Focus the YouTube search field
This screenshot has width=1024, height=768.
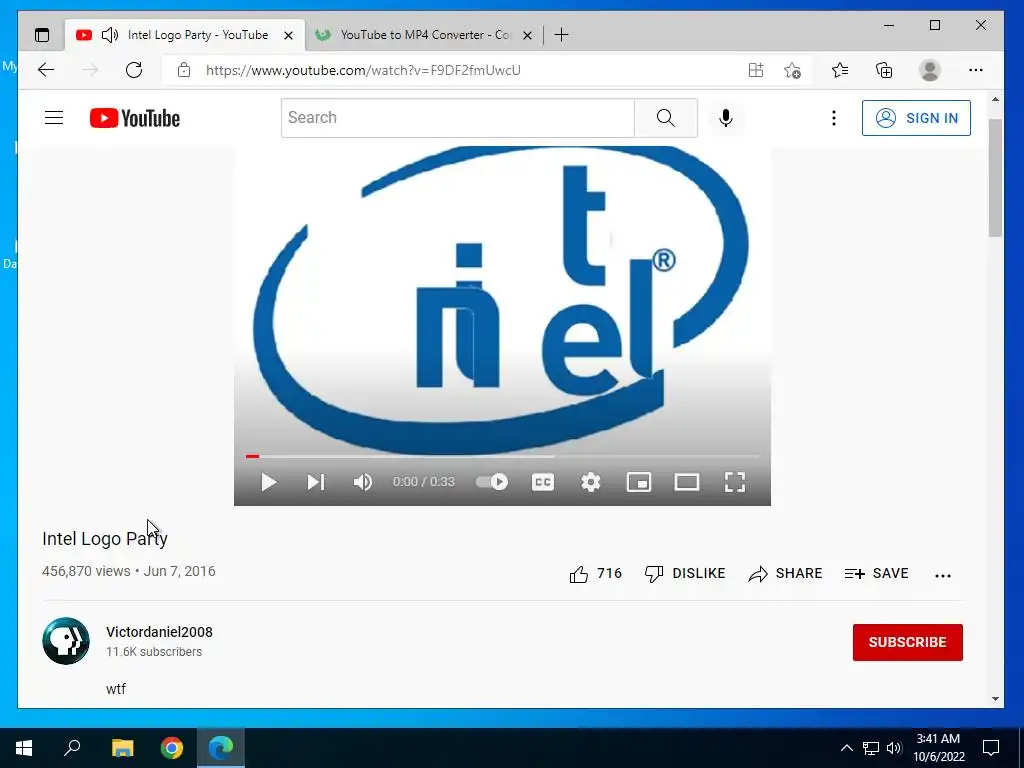[458, 118]
